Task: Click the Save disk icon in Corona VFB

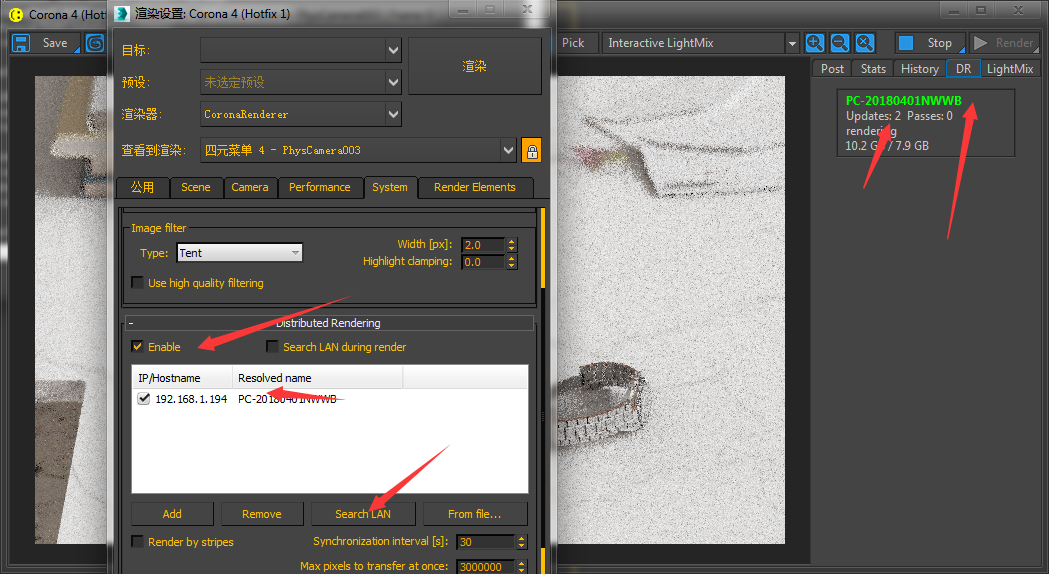Action: [x=21, y=43]
